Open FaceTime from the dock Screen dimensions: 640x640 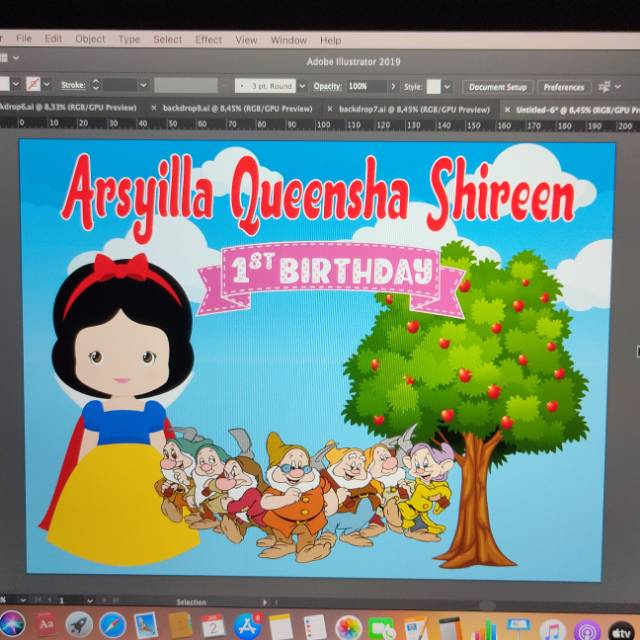(381, 627)
